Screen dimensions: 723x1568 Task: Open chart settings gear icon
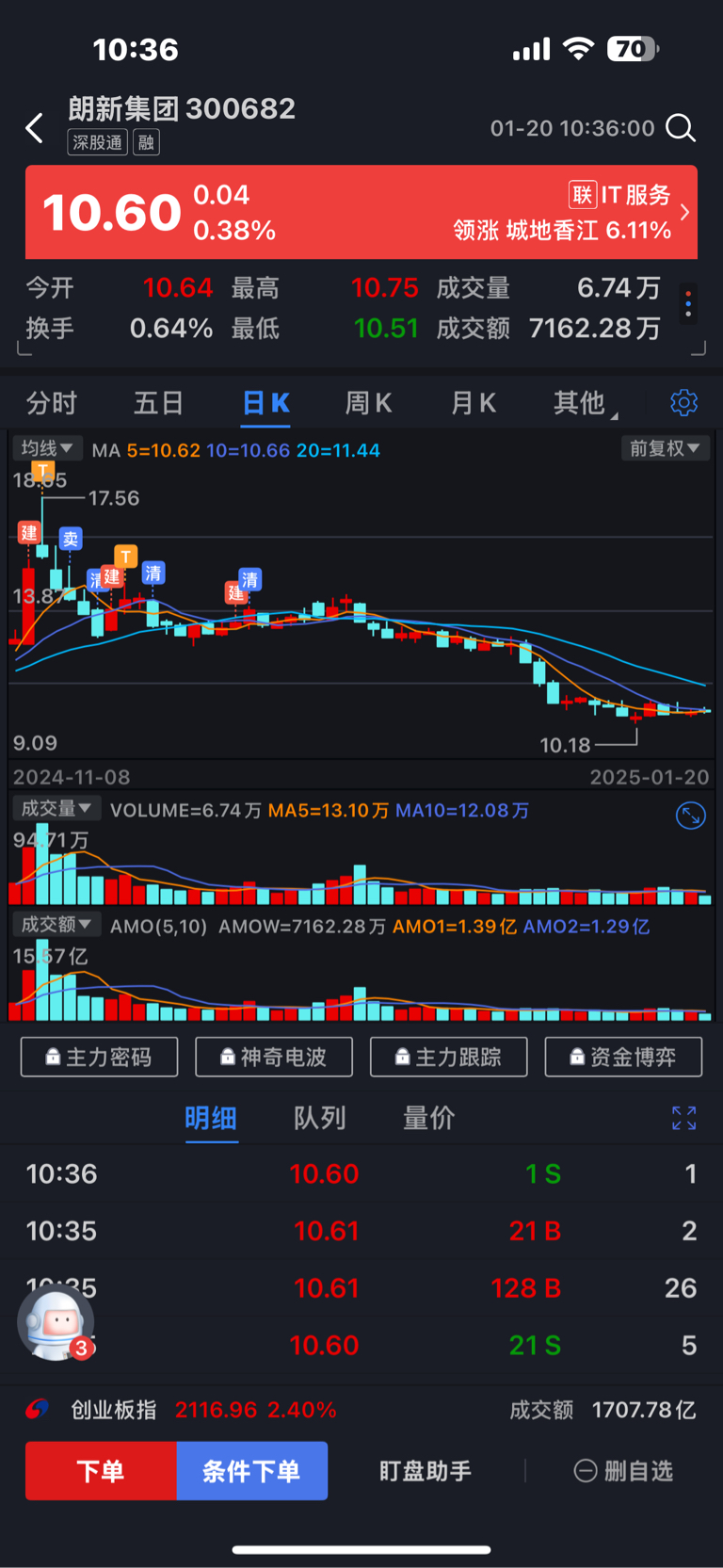point(684,403)
